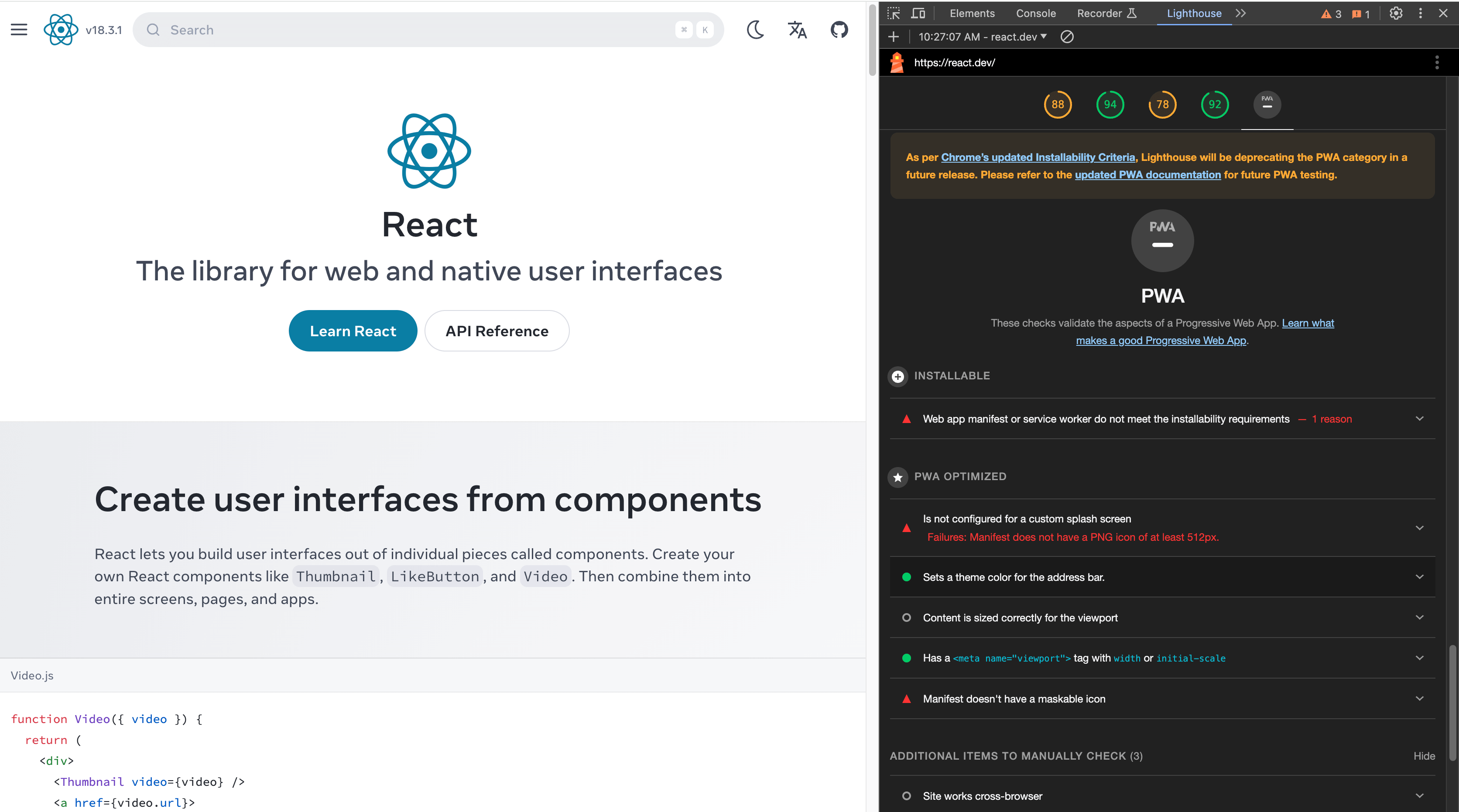The height and width of the screenshot is (812, 1459).
Task: Jump to the SEO score gauge 92
Action: coord(1215,104)
